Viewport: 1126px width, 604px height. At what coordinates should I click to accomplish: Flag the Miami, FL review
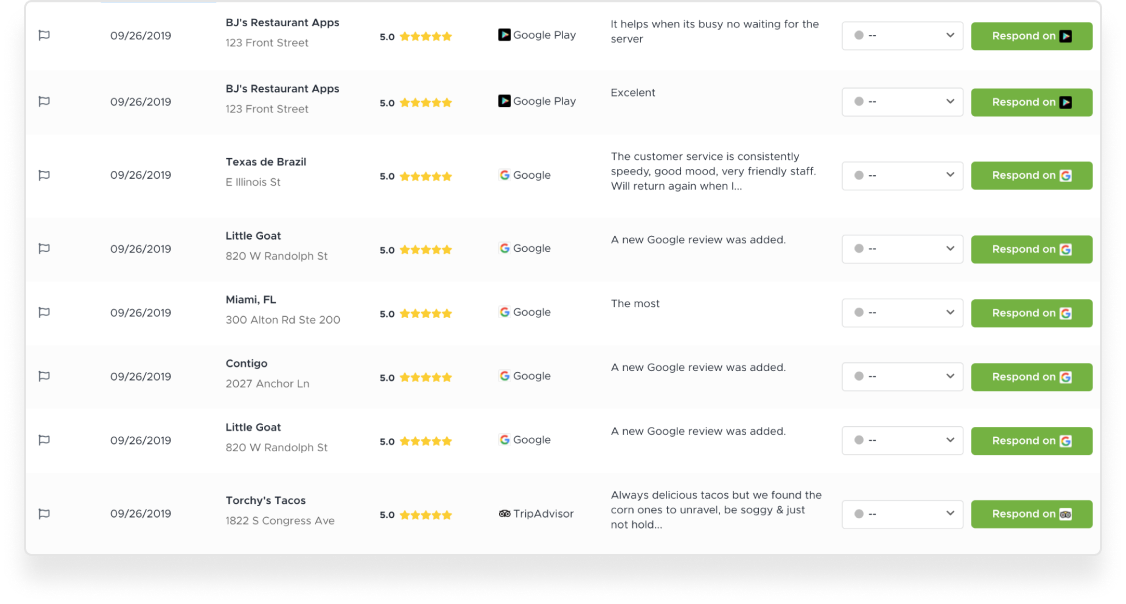point(44,312)
